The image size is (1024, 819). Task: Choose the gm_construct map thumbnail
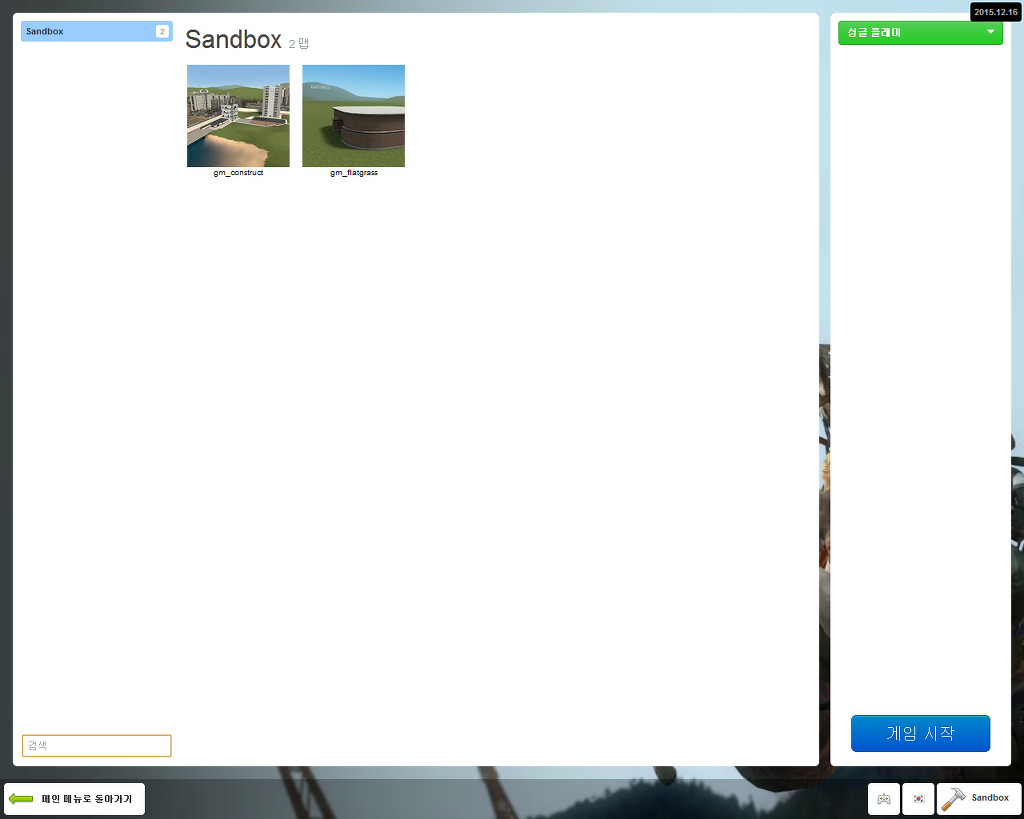[238, 116]
